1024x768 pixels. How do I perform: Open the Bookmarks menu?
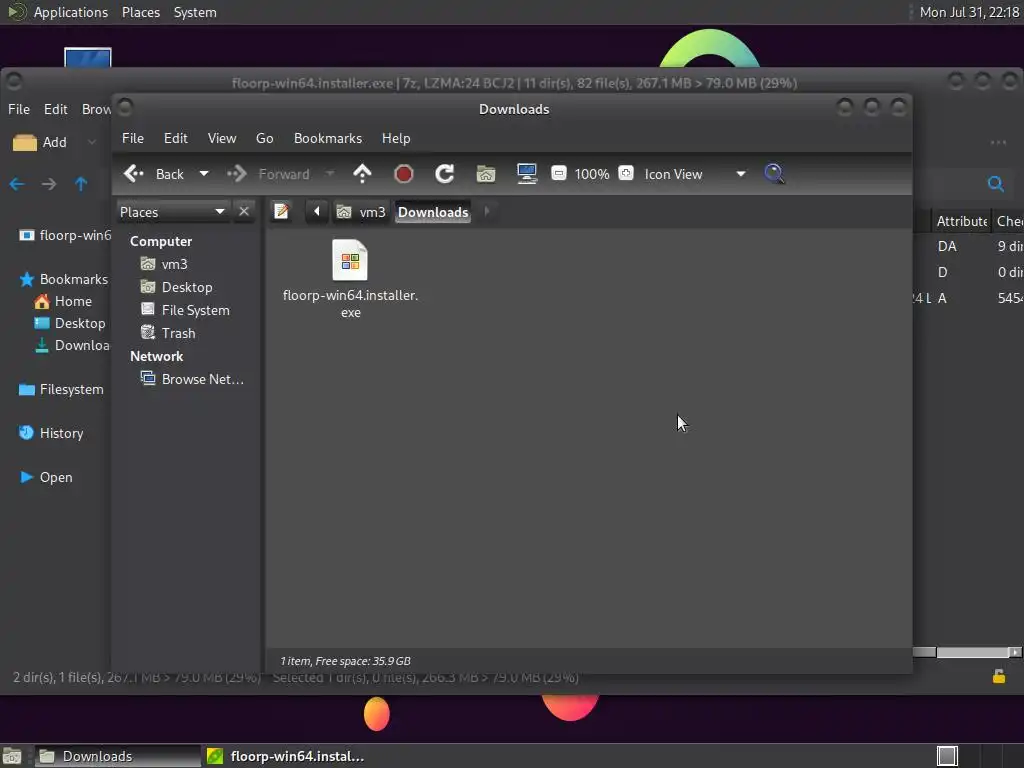click(328, 138)
